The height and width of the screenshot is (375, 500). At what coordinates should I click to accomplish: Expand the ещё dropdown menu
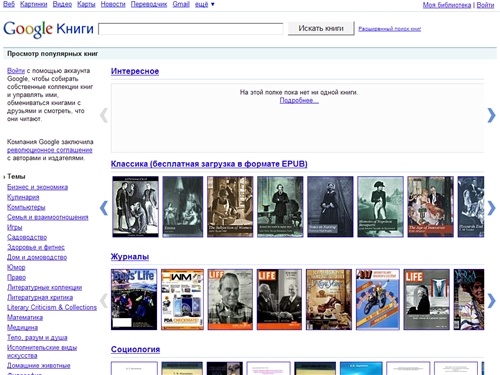205,4
